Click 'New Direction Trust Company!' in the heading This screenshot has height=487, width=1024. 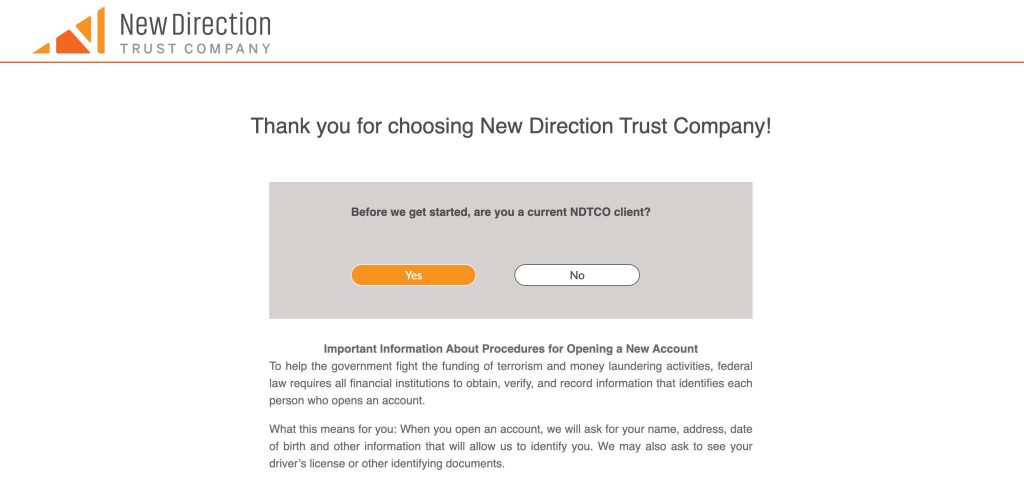[625, 127]
